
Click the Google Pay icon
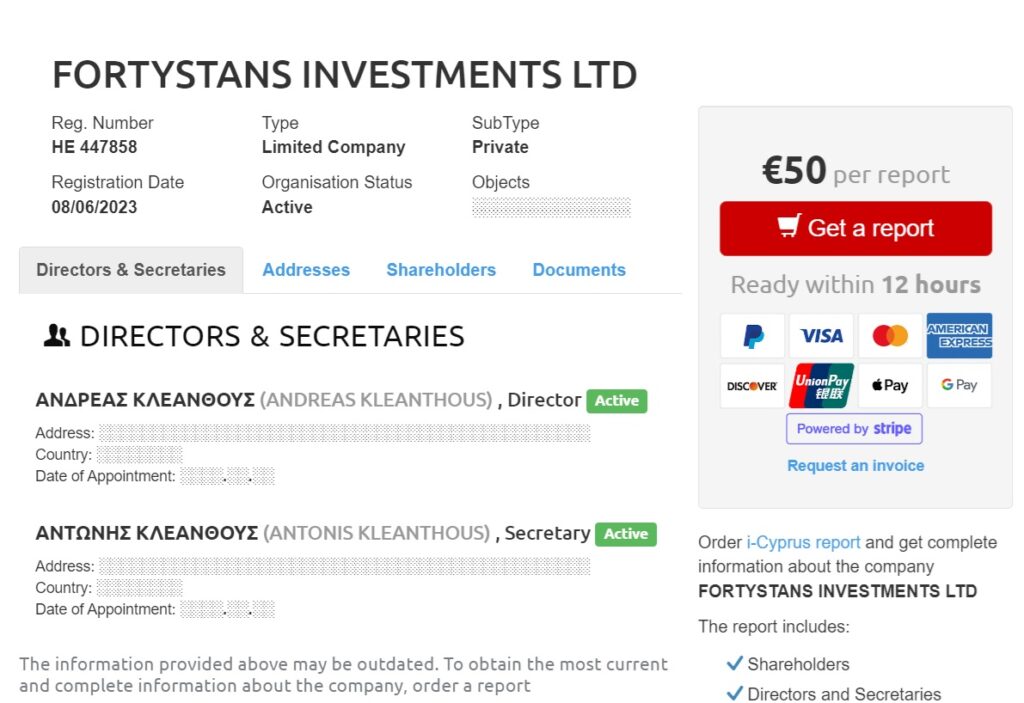point(959,386)
